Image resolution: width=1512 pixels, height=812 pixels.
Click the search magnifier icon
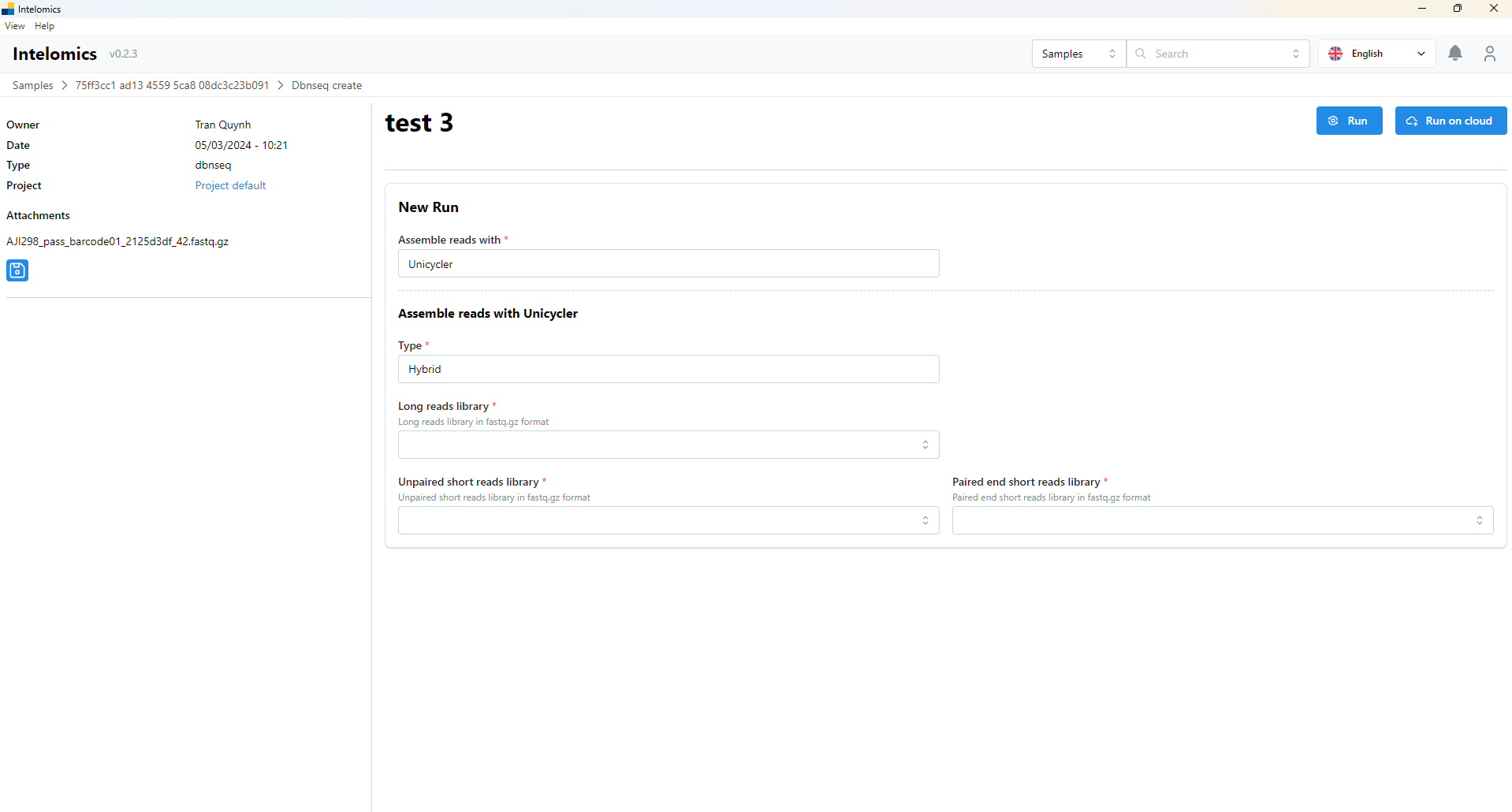(x=1141, y=54)
